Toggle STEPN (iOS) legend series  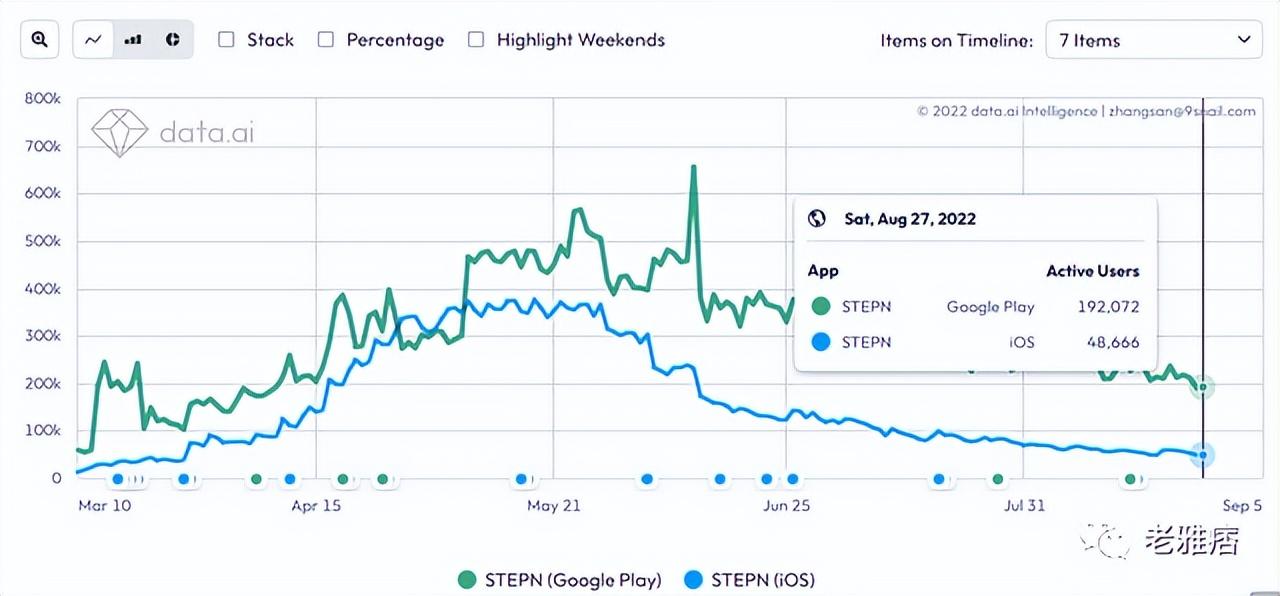750,580
